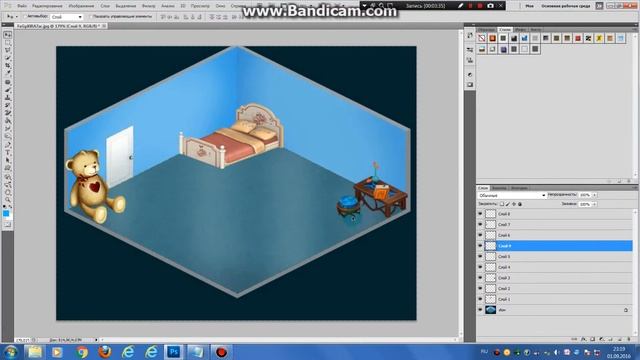The height and width of the screenshot is (360, 640).
Task: Apply the yellow star style swatch
Action: pyautogui.click(x=599, y=38)
